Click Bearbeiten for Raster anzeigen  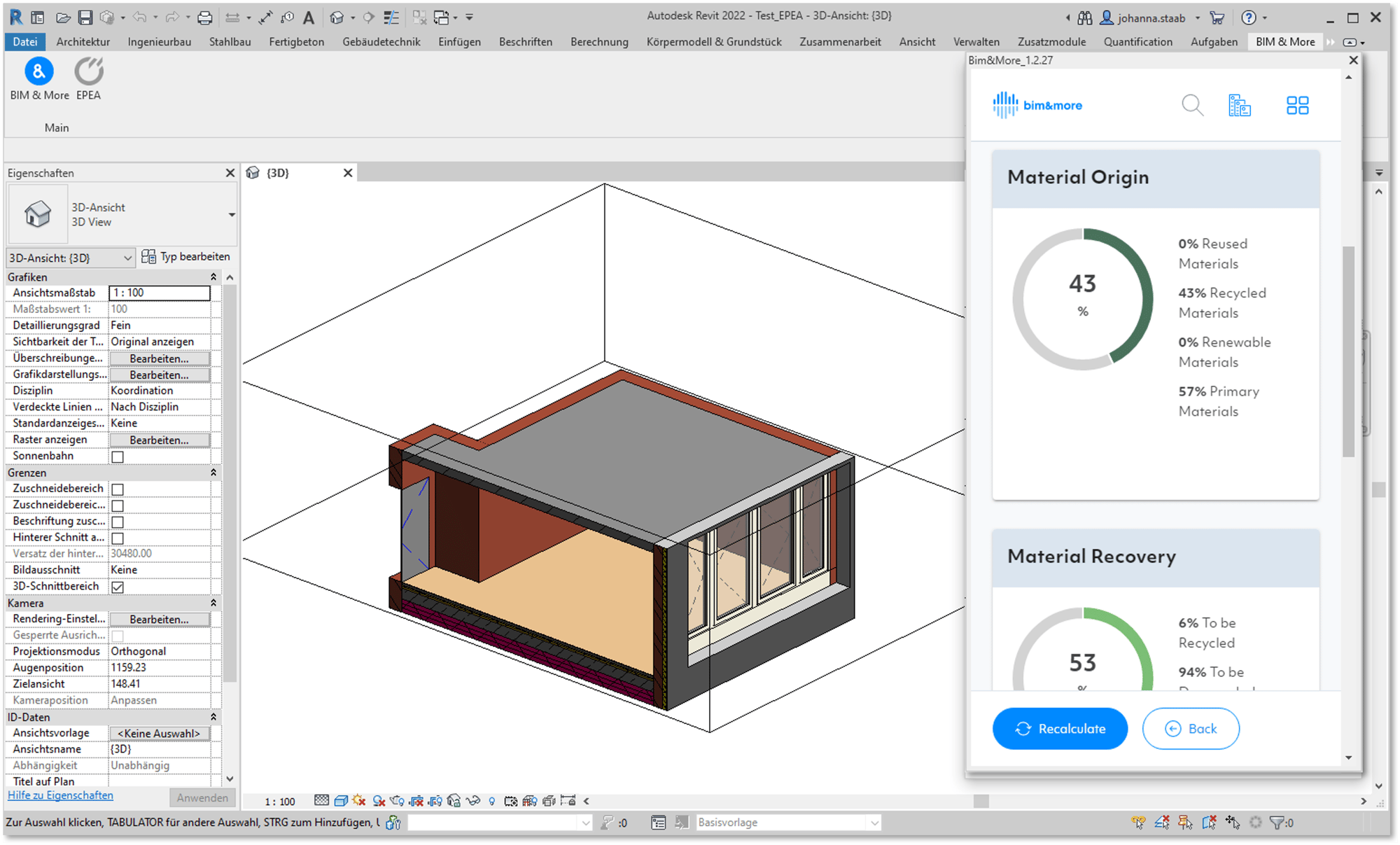click(x=159, y=440)
